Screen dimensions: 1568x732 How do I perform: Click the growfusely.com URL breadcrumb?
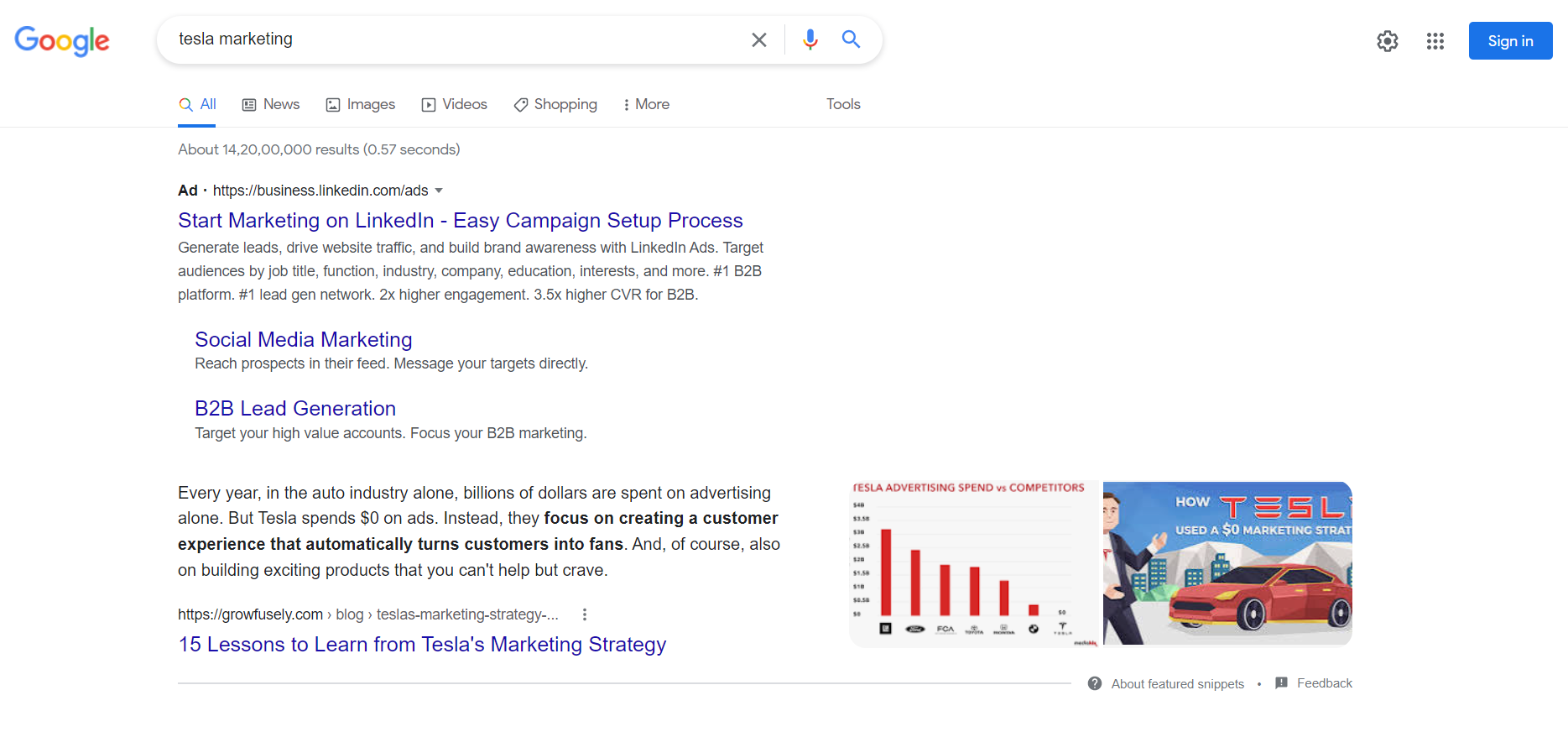[368, 614]
